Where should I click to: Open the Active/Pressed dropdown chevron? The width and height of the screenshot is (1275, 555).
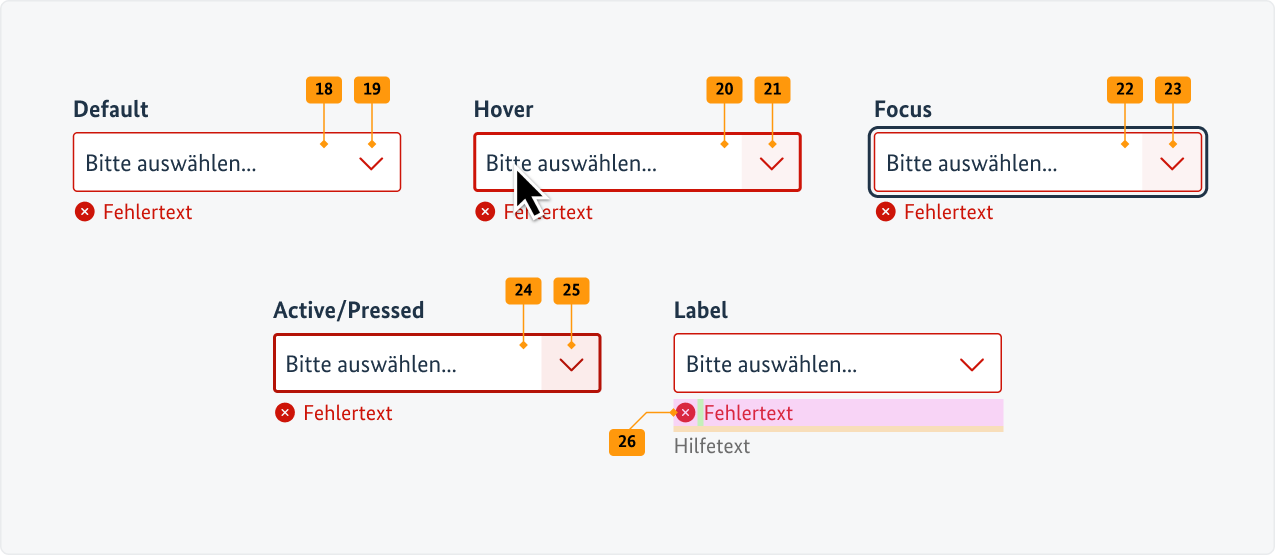click(x=571, y=365)
